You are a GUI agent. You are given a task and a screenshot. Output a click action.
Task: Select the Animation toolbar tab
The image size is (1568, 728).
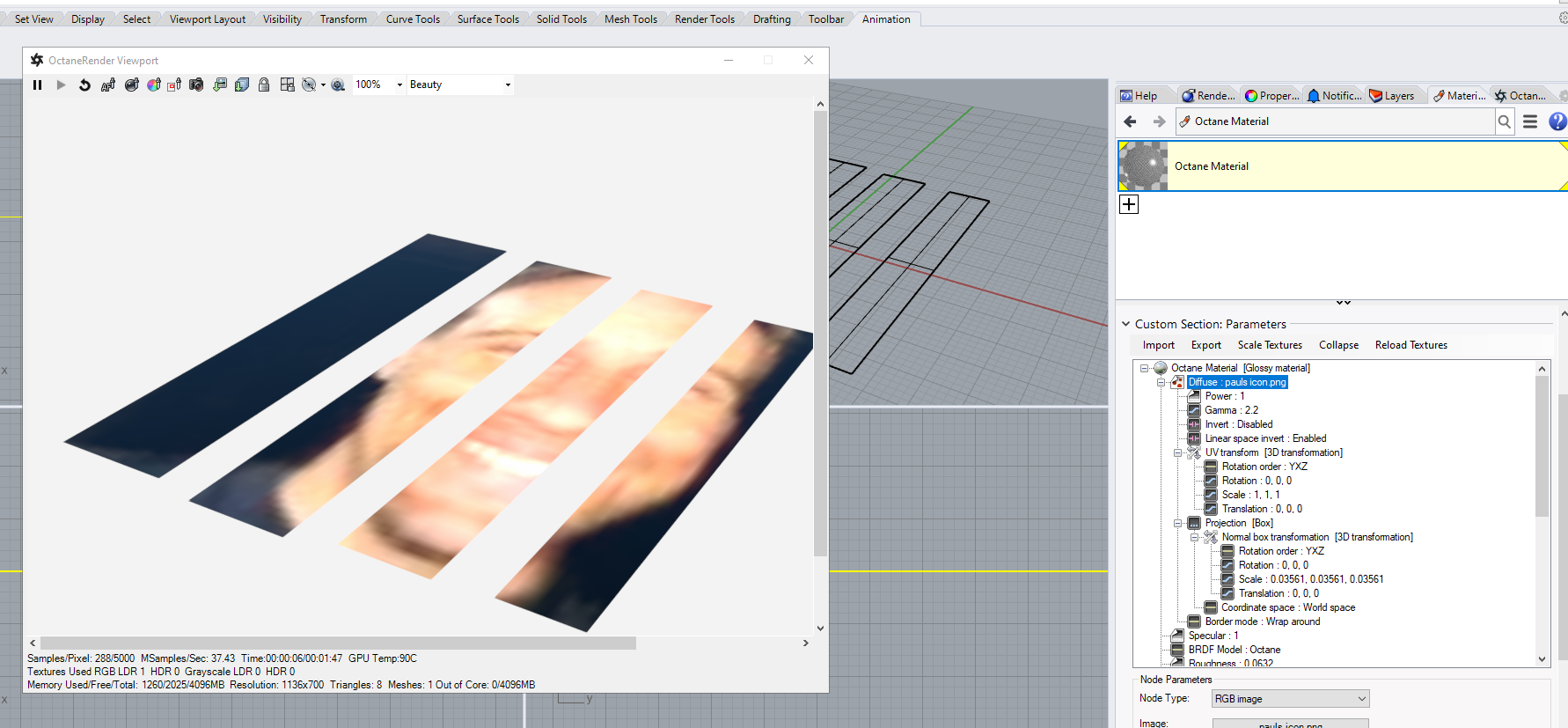click(886, 19)
